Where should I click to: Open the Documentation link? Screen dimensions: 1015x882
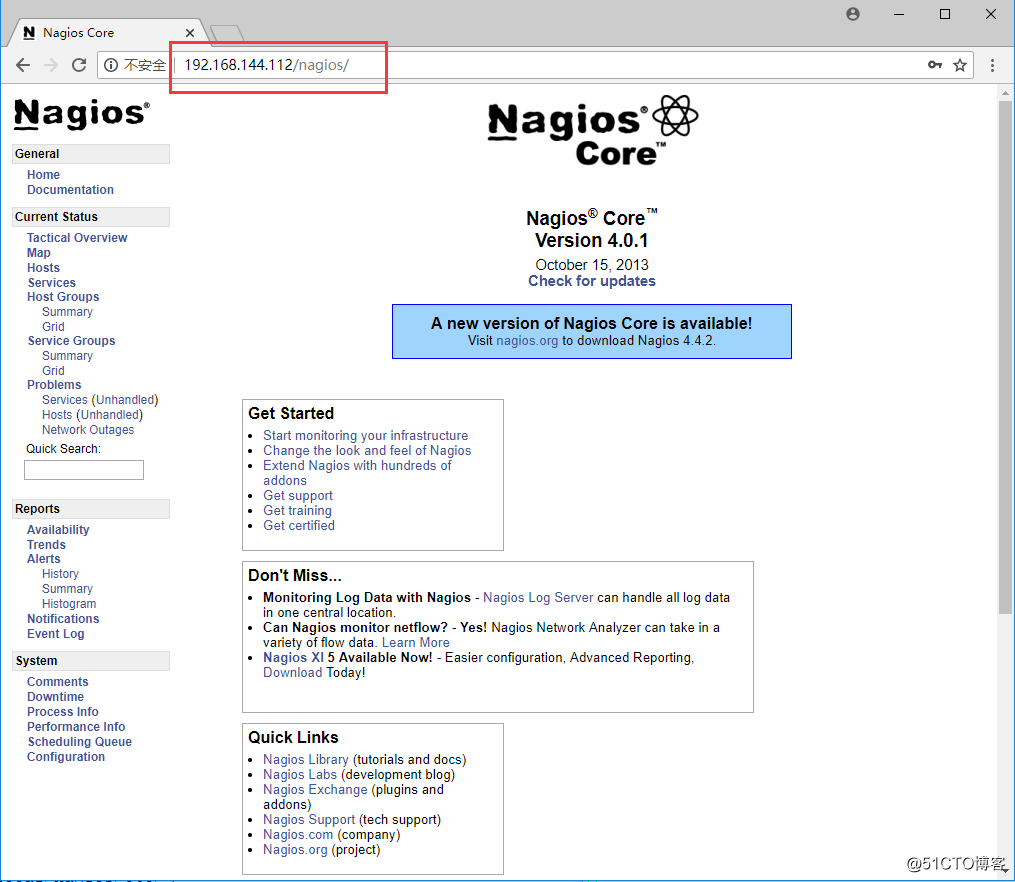[x=70, y=190]
